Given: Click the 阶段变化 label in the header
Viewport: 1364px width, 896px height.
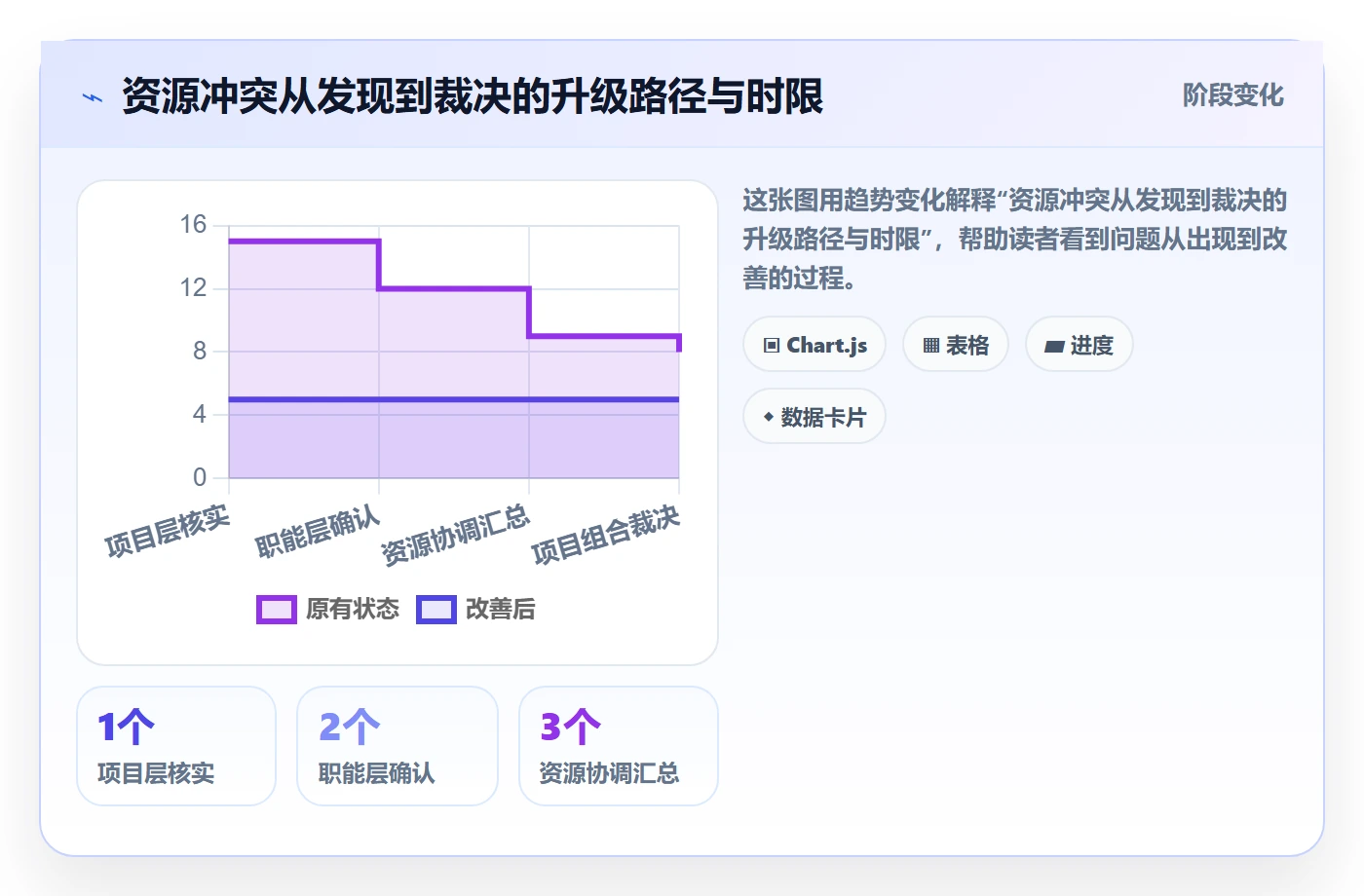Looking at the screenshot, I should coord(1232,95).
